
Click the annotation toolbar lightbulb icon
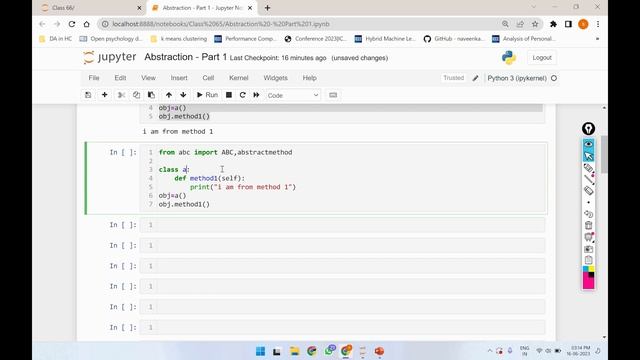click(588, 129)
